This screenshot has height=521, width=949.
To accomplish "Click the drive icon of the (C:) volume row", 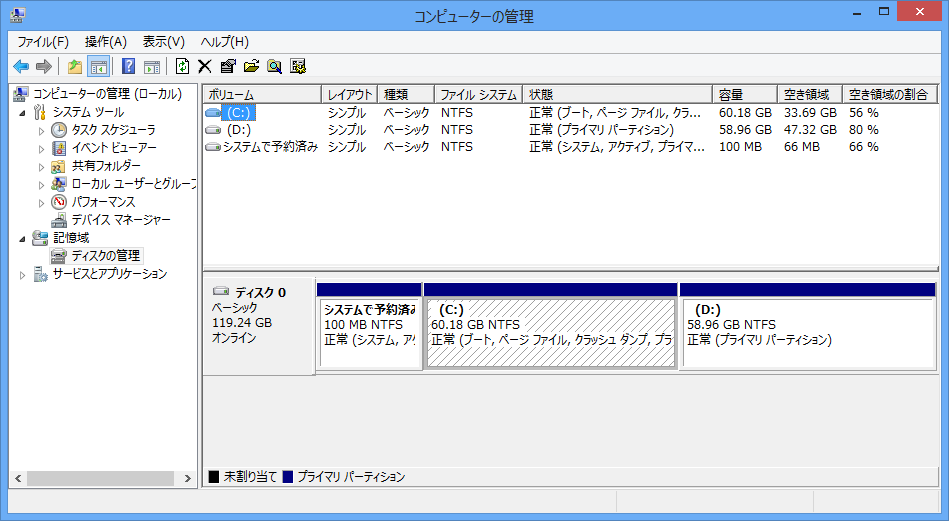I will [x=213, y=113].
